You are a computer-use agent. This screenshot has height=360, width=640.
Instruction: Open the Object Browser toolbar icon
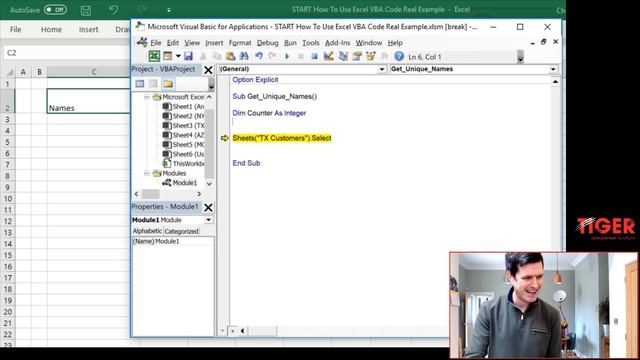(x=371, y=56)
